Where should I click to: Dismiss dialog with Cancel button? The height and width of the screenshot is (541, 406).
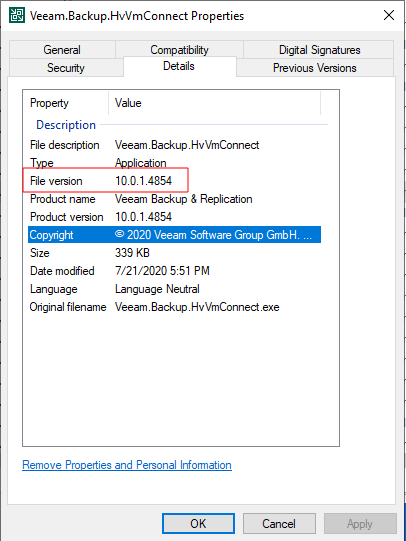(x=279, y=523)
